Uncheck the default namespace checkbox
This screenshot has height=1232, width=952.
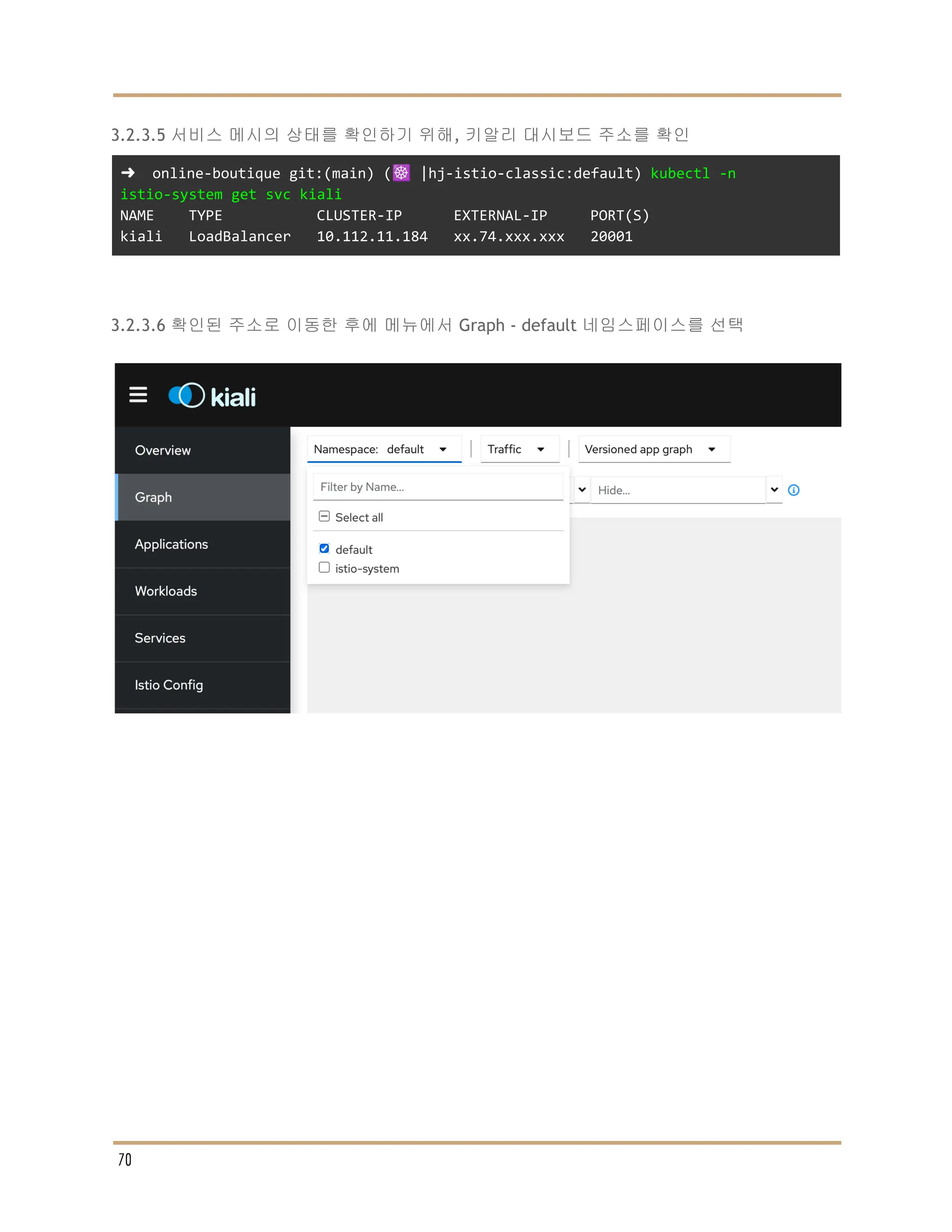coord(324,548)
